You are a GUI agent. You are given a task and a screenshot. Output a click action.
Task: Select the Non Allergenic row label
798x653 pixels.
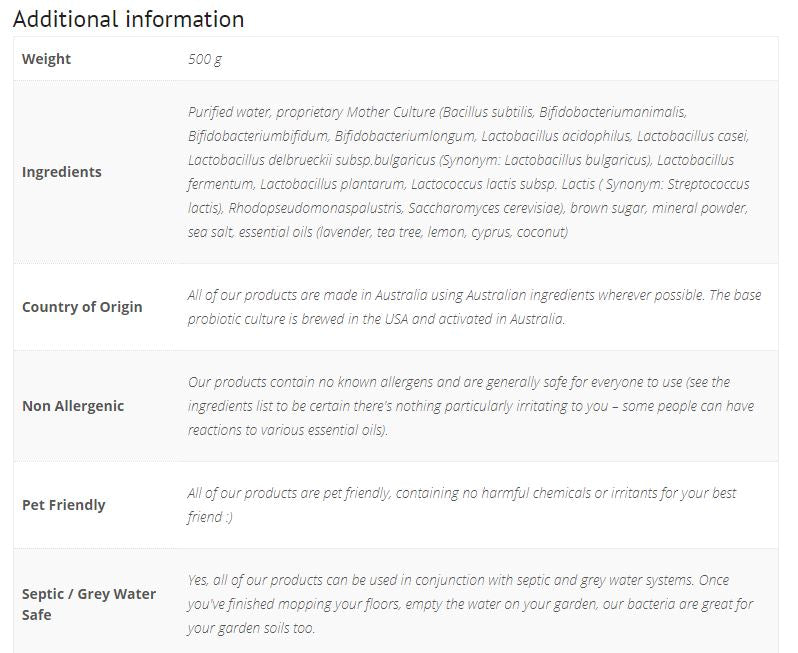(x=73, y=406)
